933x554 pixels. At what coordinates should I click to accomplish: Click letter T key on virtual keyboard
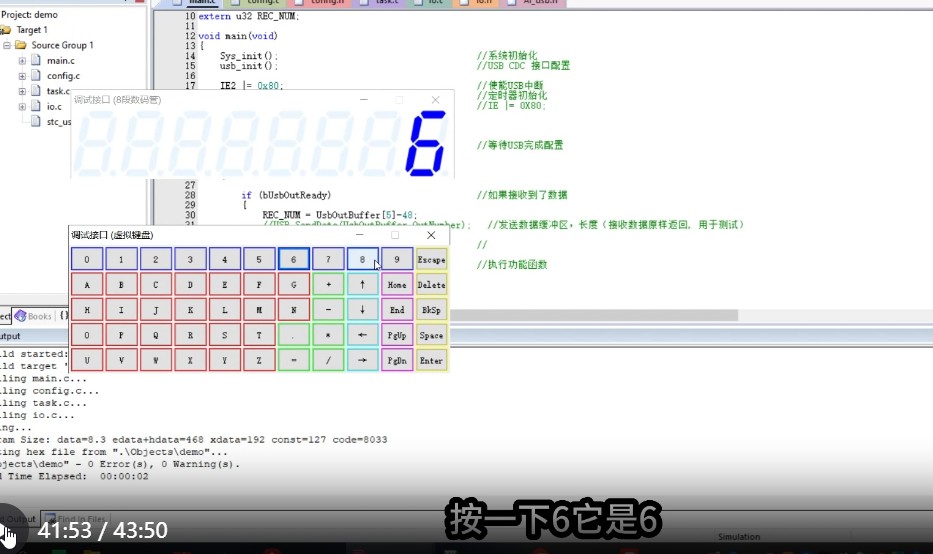coord(259,335)
